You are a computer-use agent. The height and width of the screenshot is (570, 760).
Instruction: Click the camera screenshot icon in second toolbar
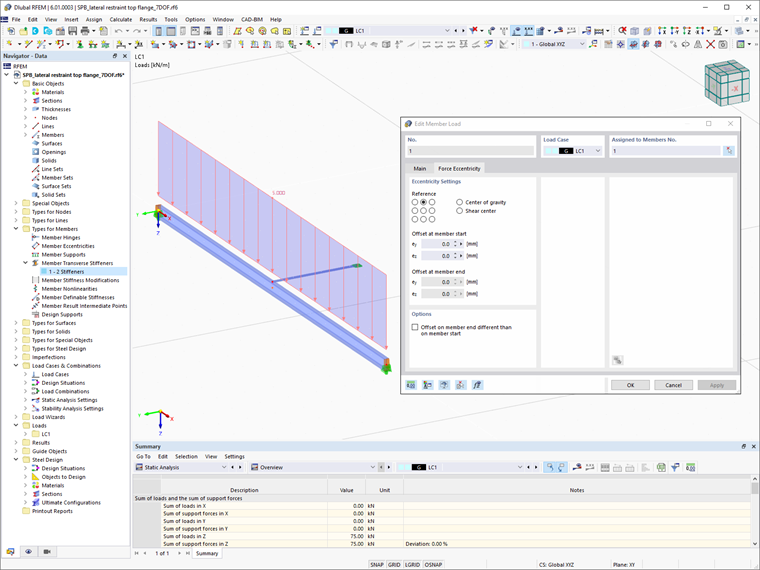723,44
